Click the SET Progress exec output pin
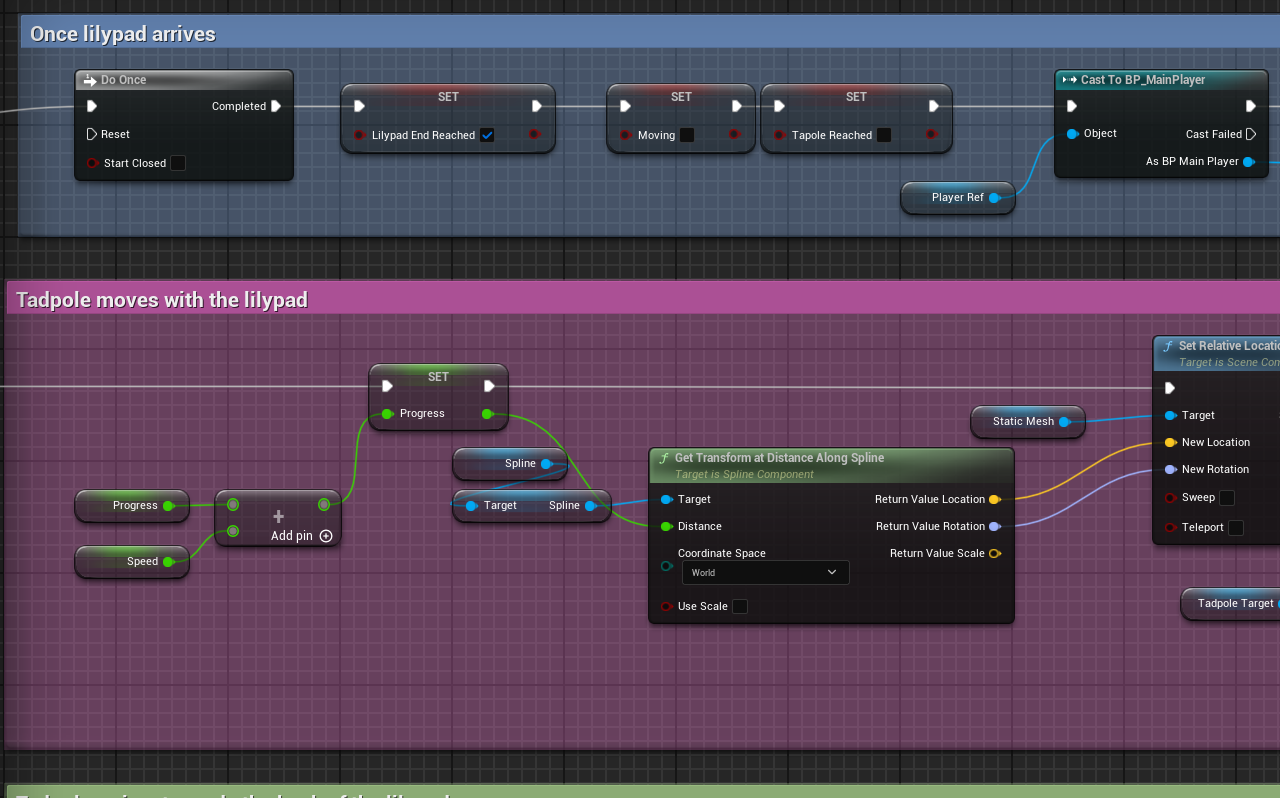 click(x=489, y=386)
